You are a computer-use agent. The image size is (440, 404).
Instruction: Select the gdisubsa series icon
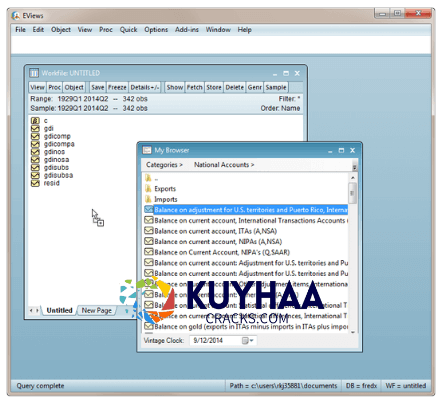pos(35,175)
